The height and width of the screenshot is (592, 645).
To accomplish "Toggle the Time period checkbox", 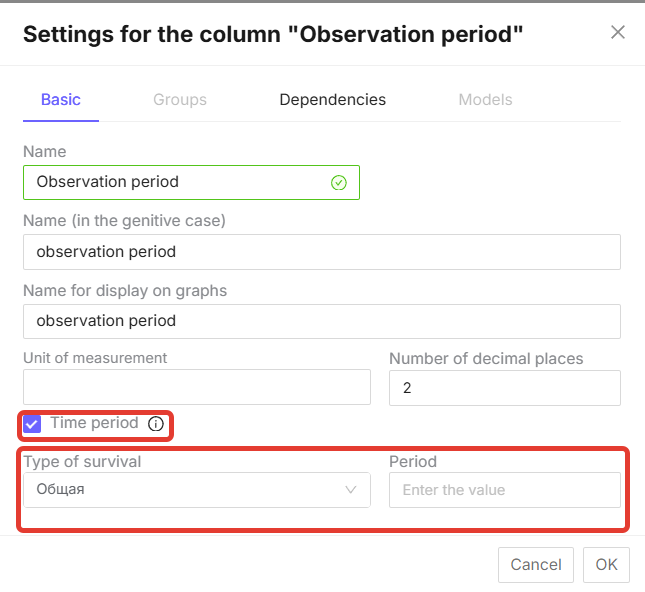I will click(x=33, y=424).
